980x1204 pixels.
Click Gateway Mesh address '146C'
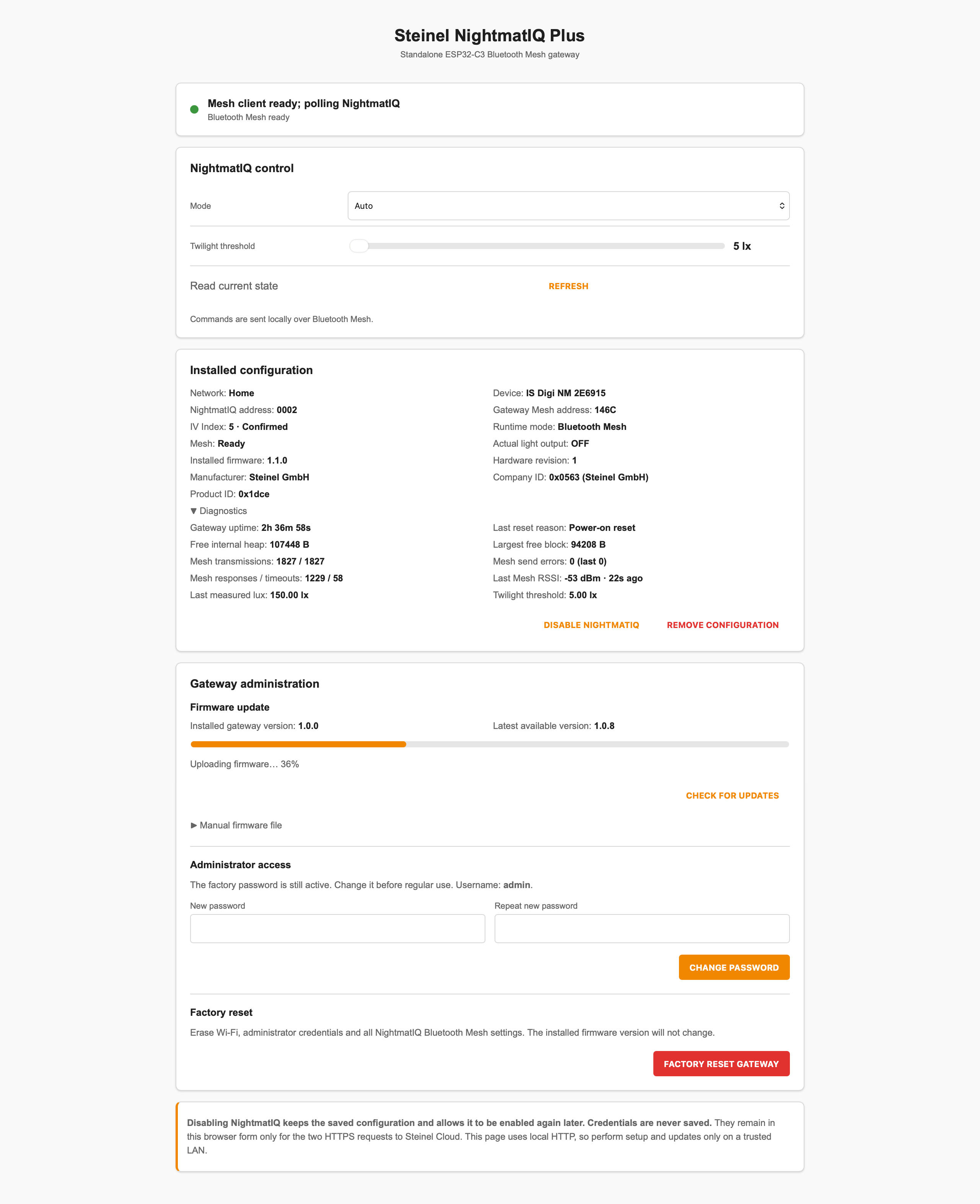605,410
